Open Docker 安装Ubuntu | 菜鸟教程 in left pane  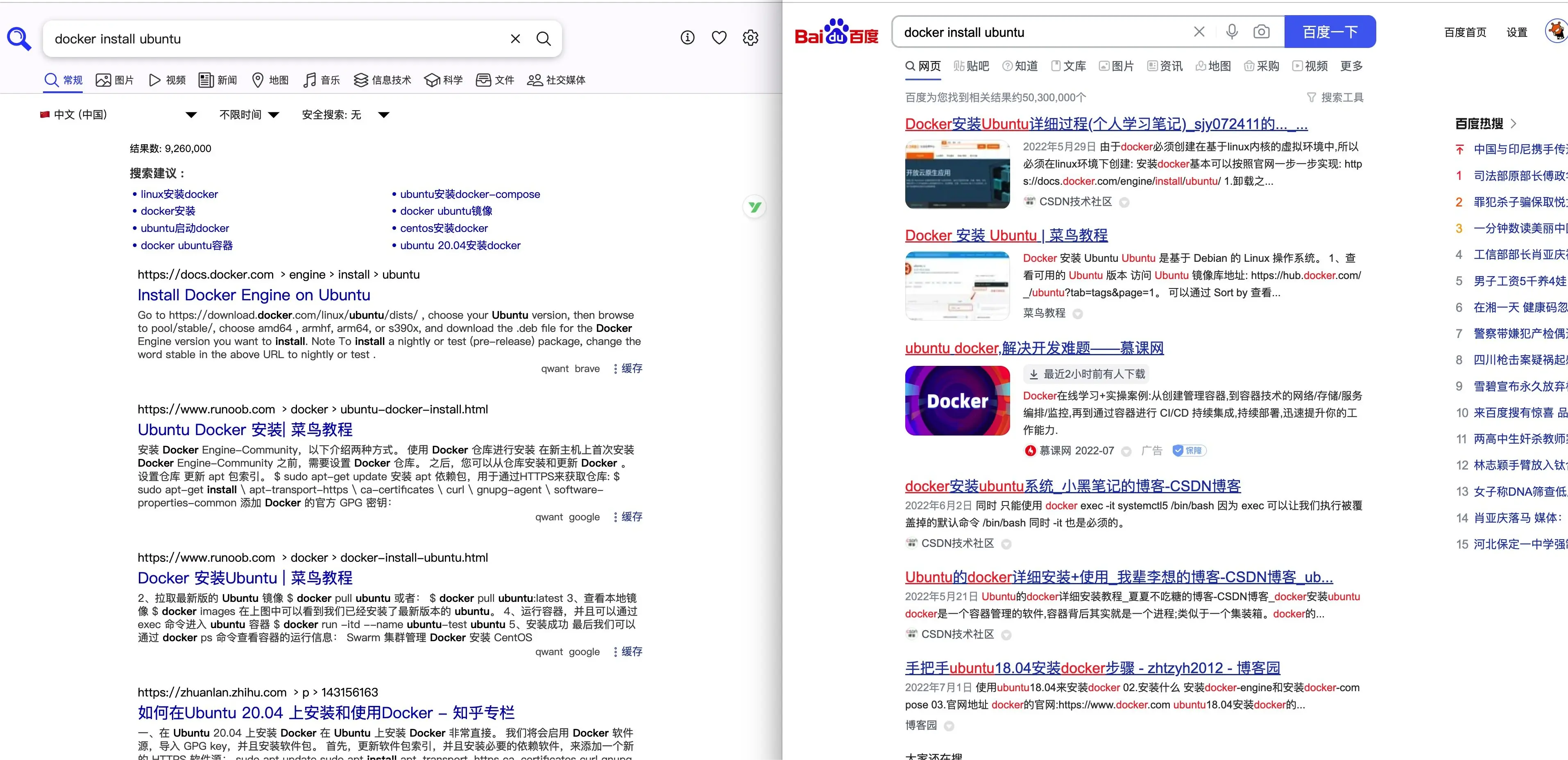point(245,577)
